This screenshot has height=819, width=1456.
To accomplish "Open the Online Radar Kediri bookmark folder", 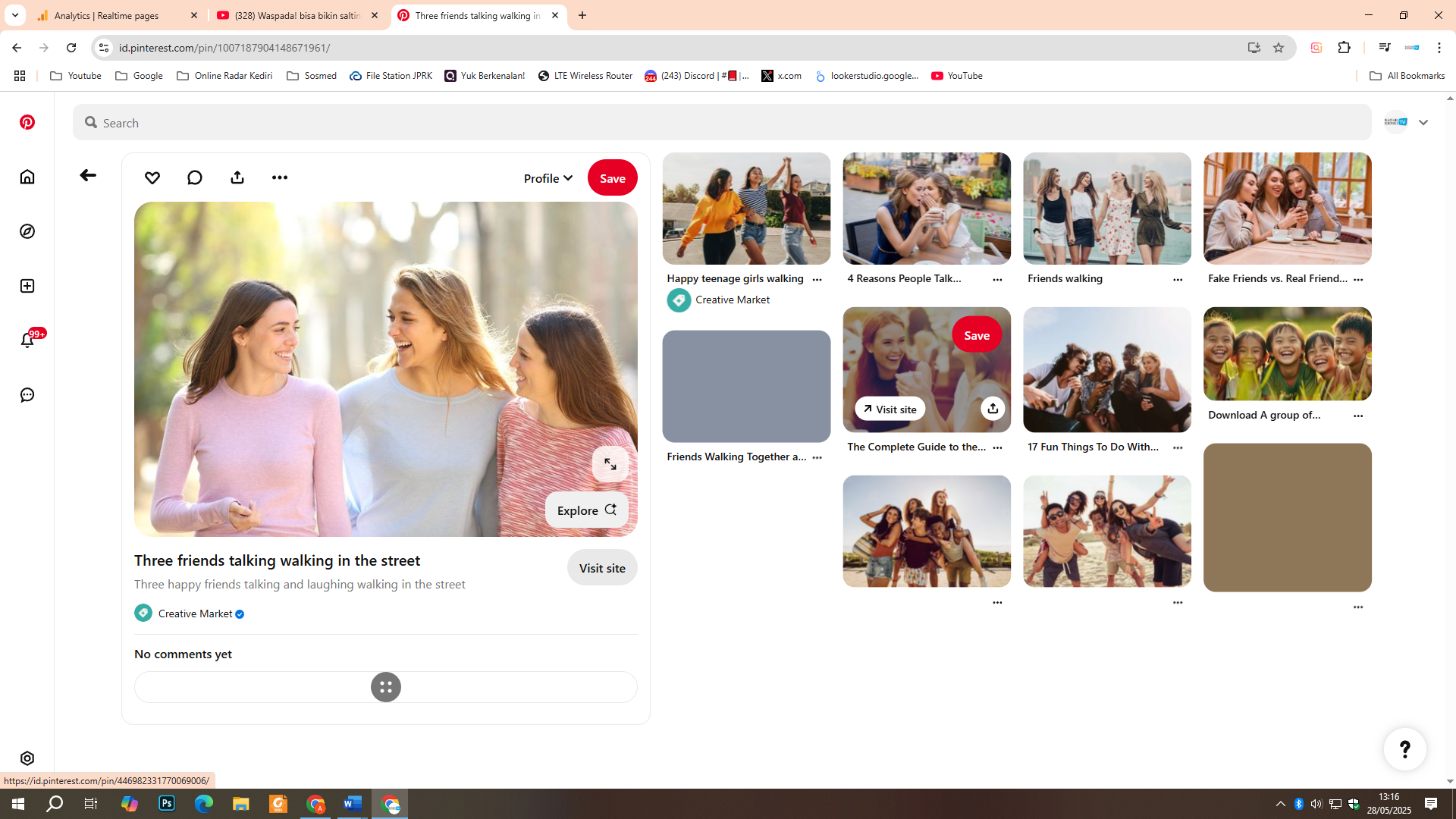I will point(224,76).
